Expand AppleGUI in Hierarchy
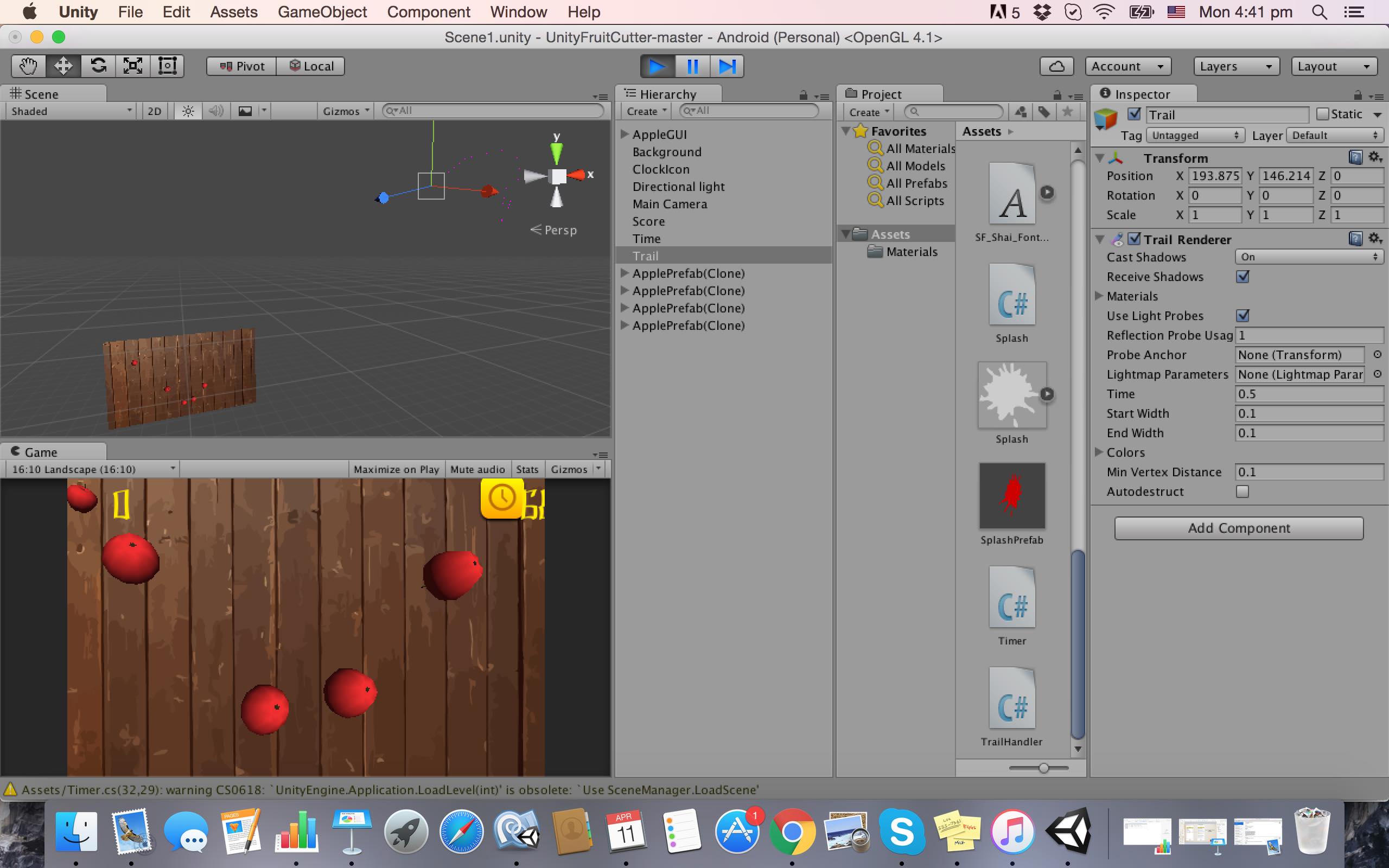 tap(625, 135)
